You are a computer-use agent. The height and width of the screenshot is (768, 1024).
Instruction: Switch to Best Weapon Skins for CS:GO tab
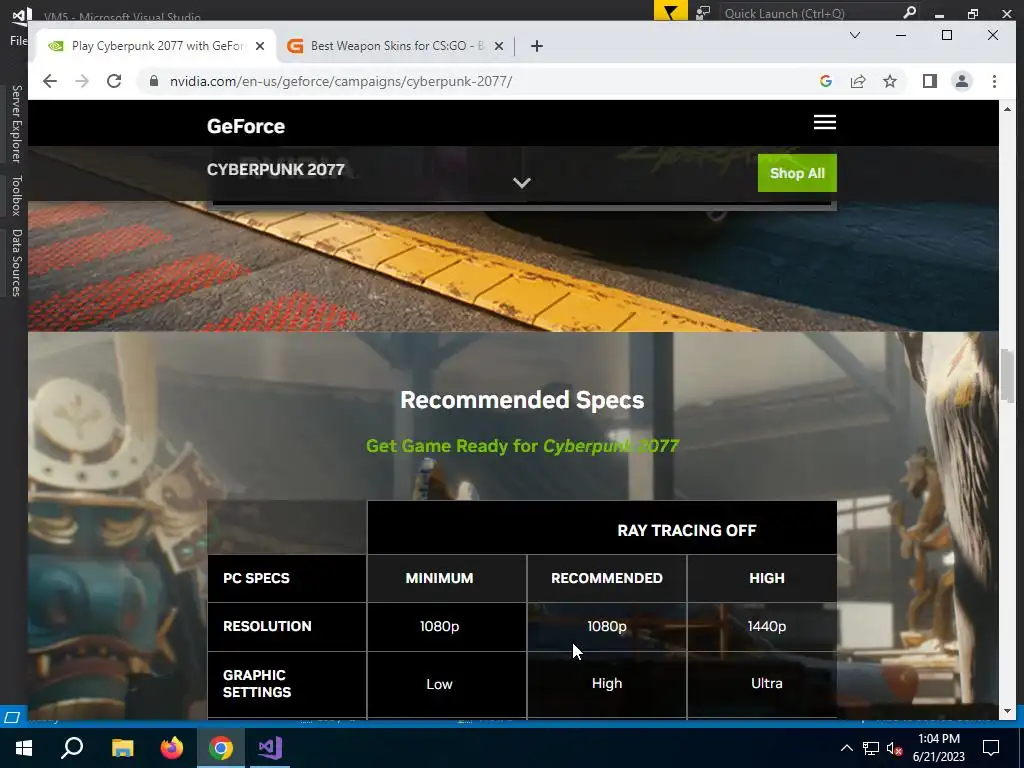tap(396, 46)
